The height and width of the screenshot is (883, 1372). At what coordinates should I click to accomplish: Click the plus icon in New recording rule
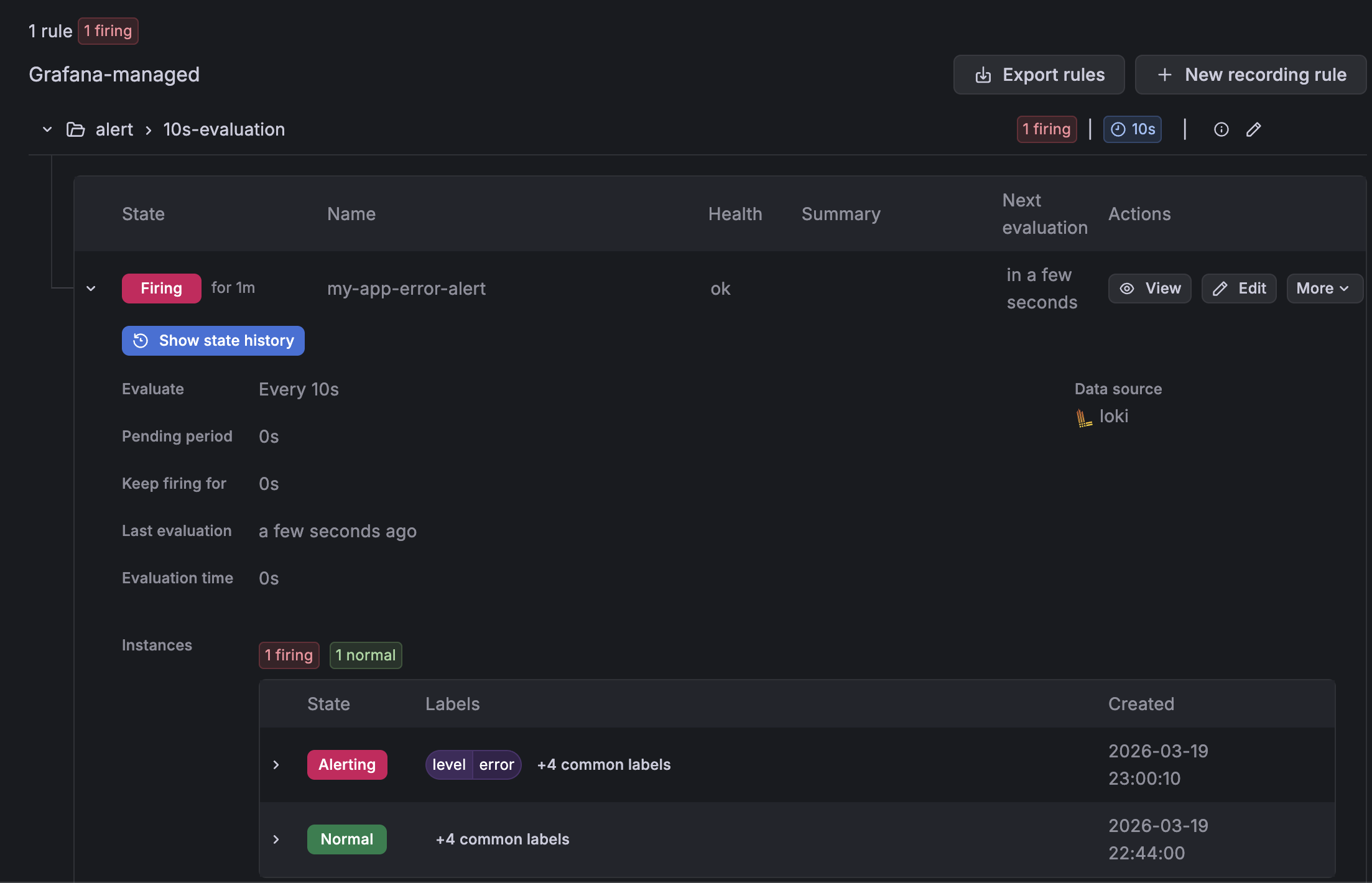point(1164,75)
